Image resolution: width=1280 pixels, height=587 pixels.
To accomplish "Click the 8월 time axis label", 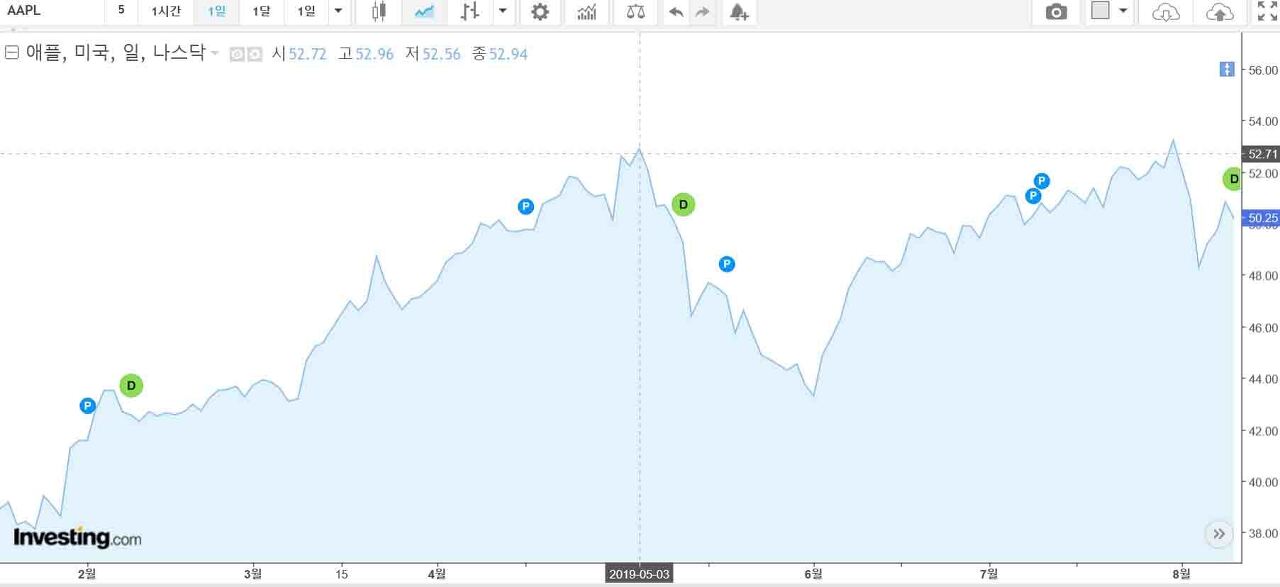I will [x=1182, y=574].
